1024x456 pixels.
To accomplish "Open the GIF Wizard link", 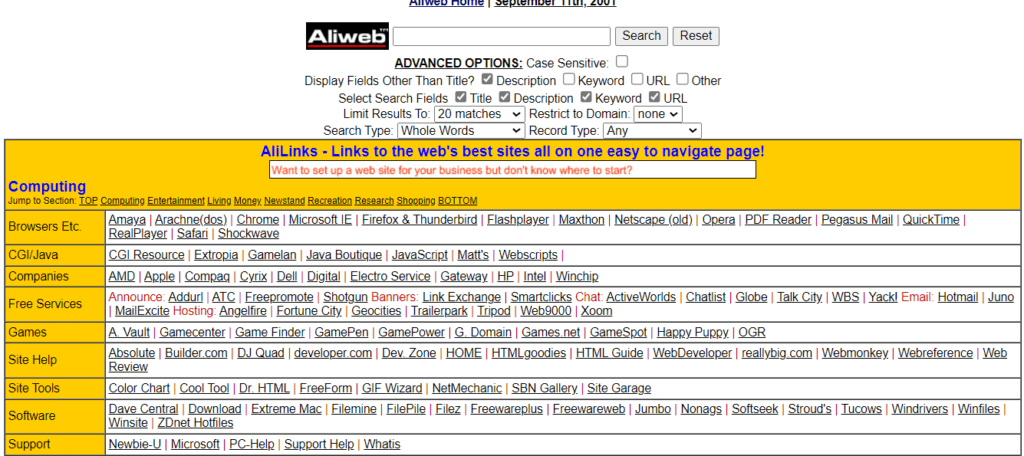I will (392, 389).
